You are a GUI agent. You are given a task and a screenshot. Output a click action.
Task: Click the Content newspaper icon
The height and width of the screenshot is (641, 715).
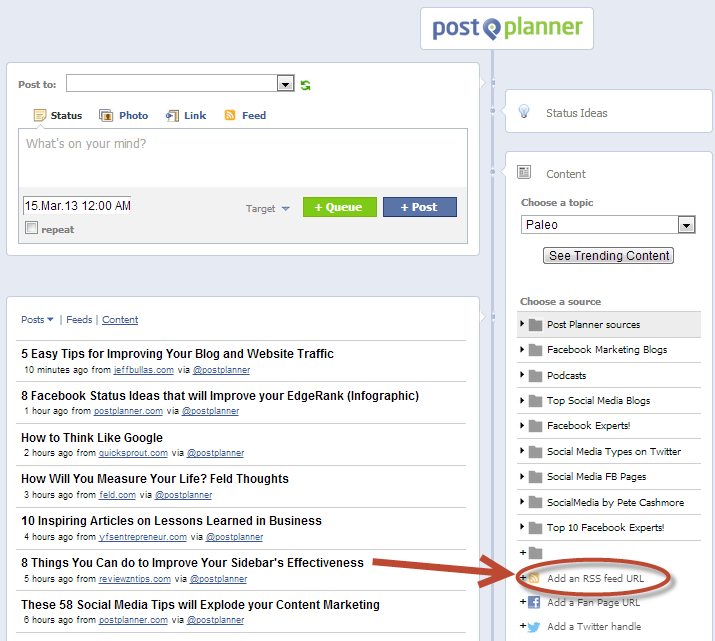524,172
